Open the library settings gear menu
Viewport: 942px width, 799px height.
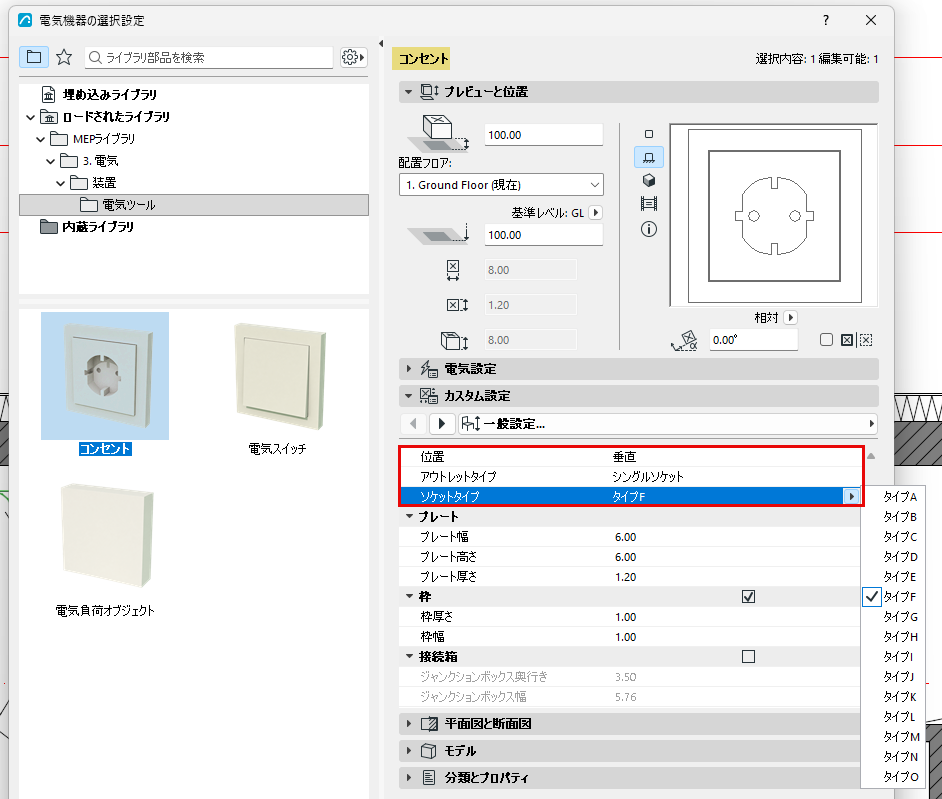tap(353, 57)
